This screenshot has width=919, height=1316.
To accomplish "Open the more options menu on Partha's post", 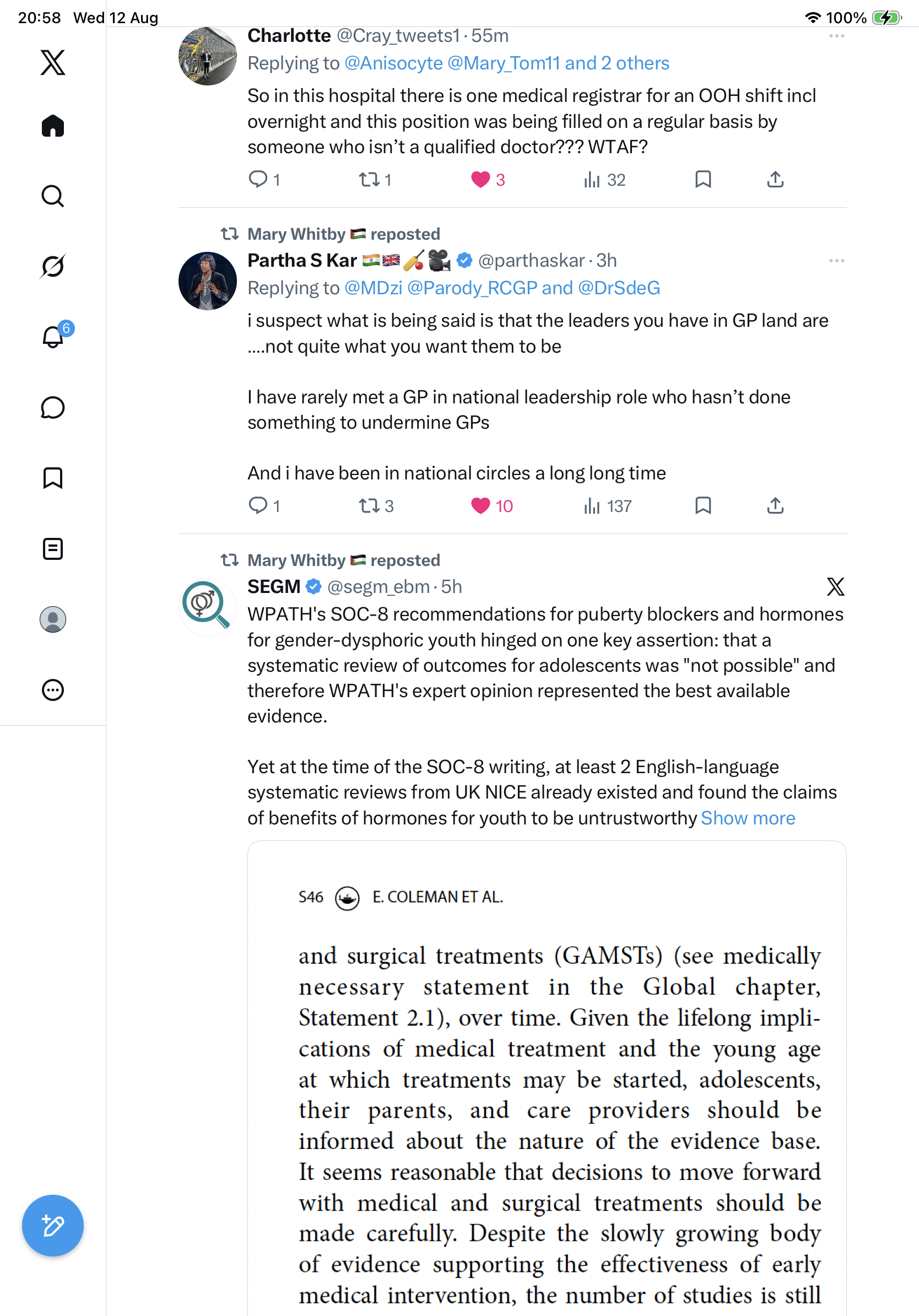I will (836, 261).
